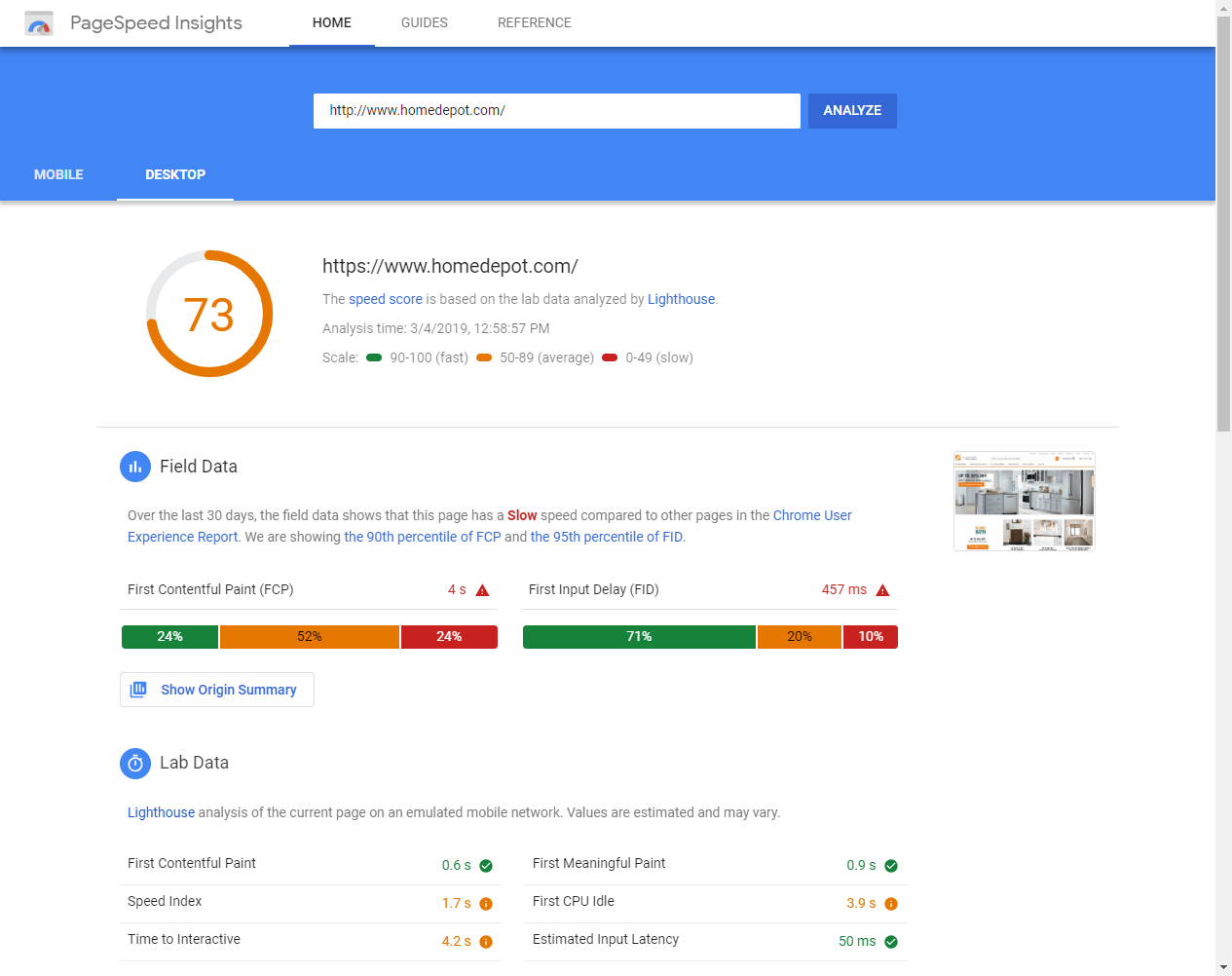Click the Estimated Input Latency metric label
1232x976 pixels.
(606, 939)
